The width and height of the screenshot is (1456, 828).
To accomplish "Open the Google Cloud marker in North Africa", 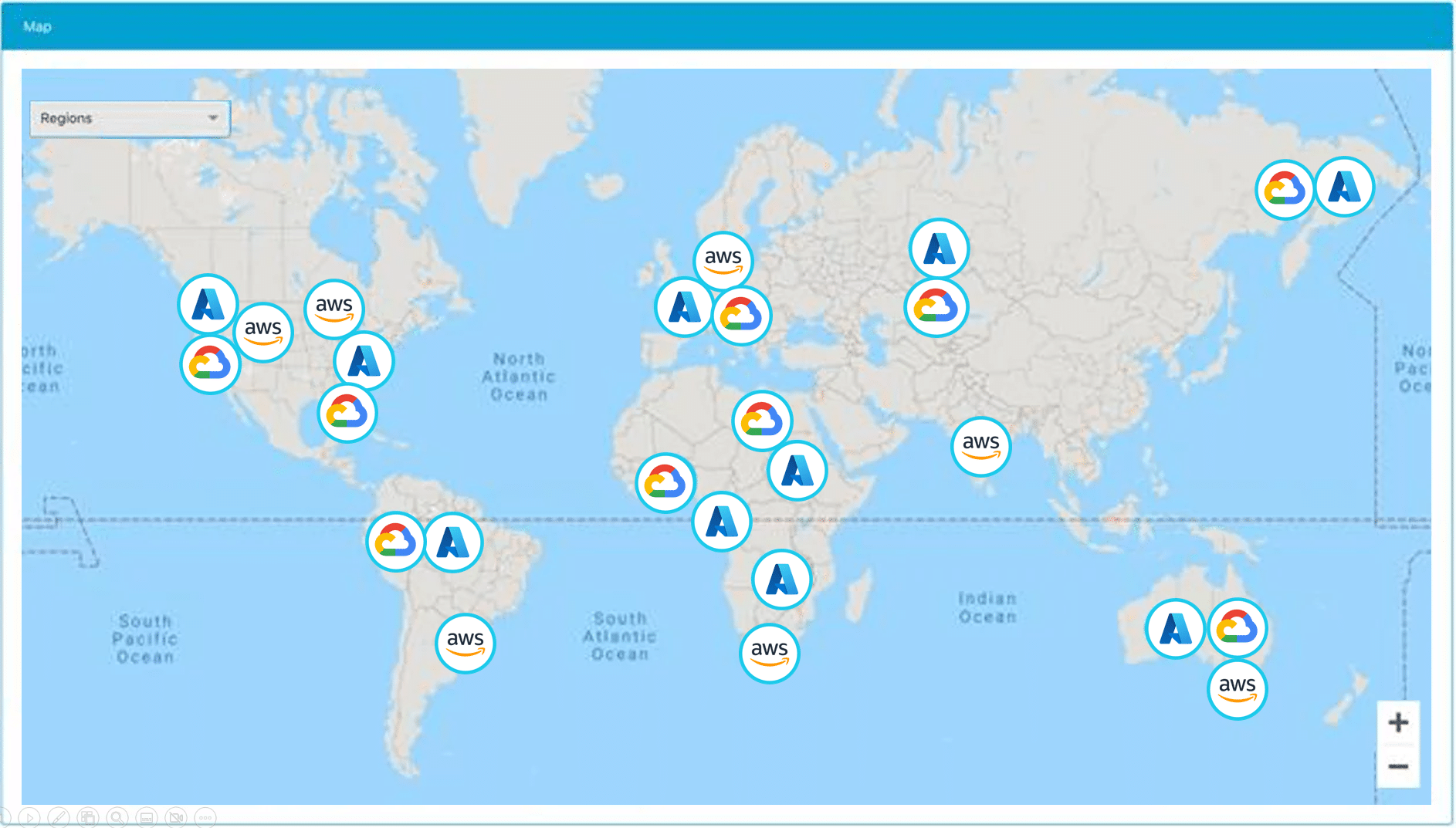I will [762, 421].
